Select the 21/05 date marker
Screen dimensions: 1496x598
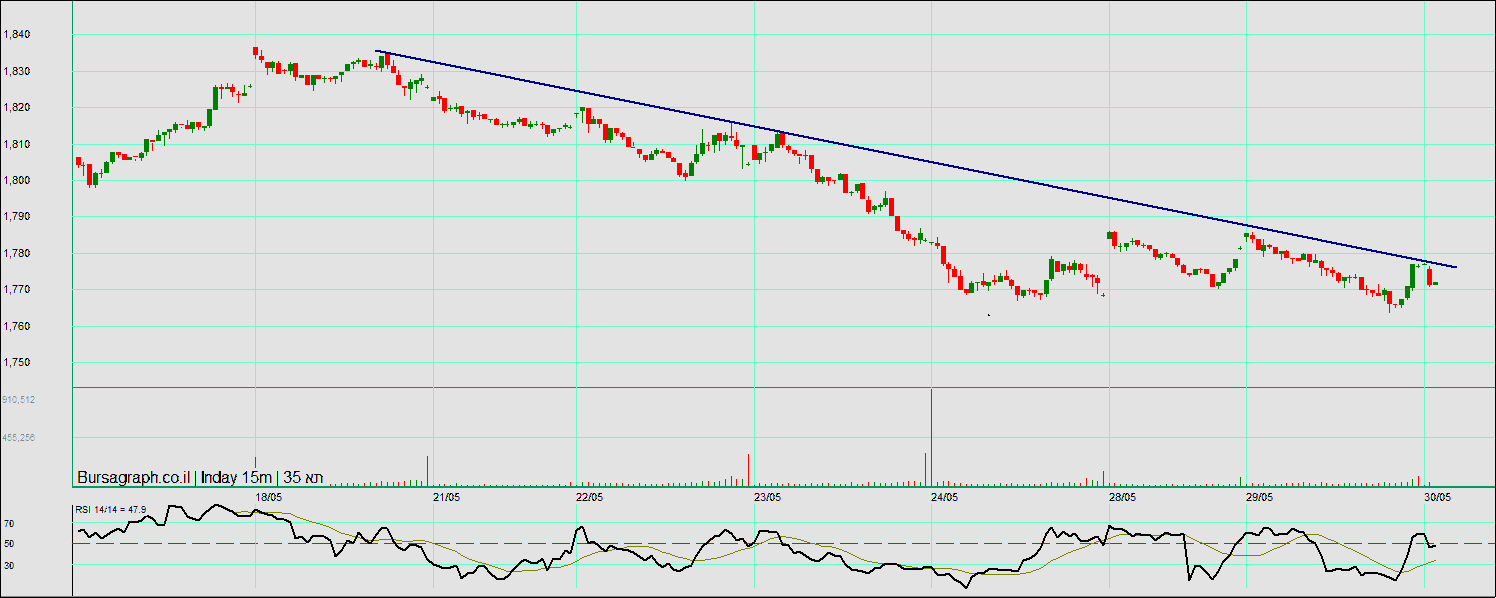[446, 496]
